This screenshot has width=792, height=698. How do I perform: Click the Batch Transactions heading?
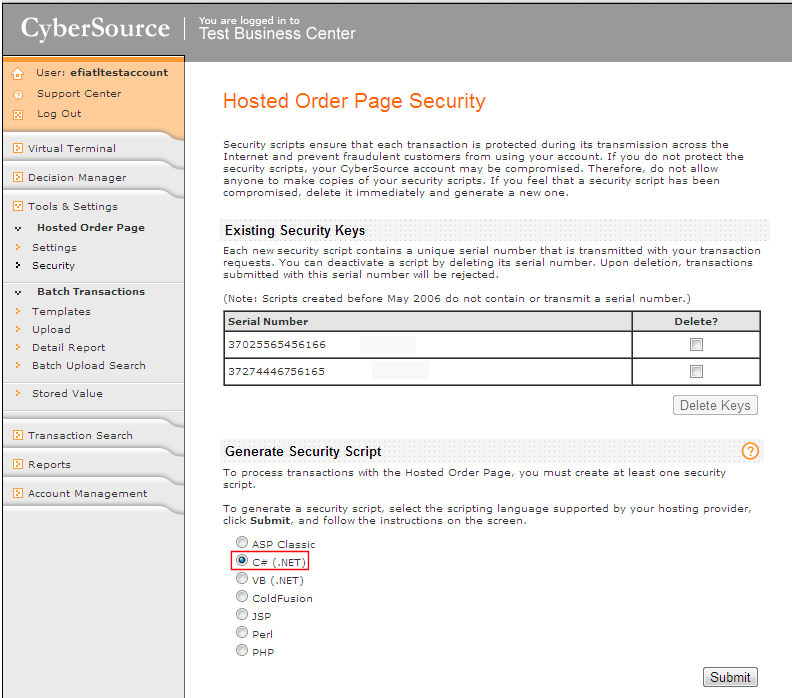(x=91, y=291)
